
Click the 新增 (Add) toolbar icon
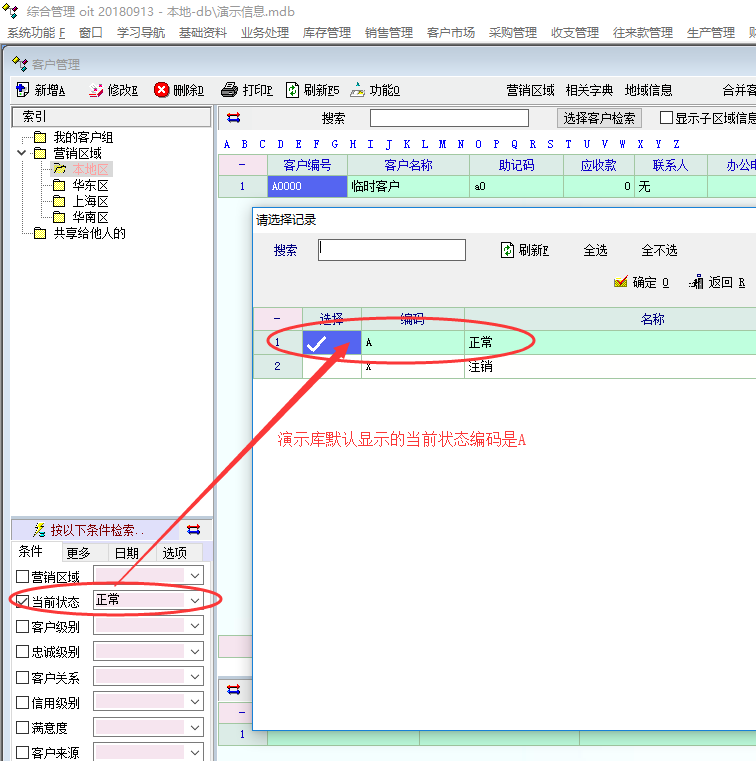click(23, 91)
